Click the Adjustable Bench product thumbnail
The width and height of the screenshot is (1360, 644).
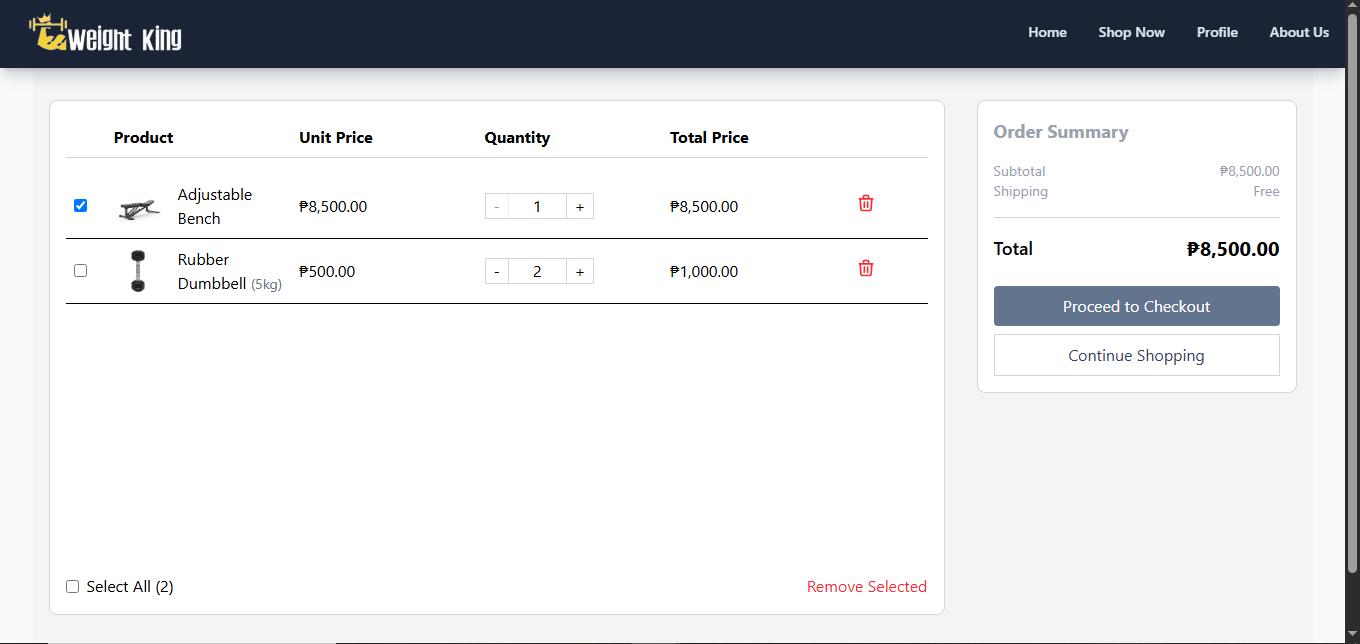(x=138, y=208)
